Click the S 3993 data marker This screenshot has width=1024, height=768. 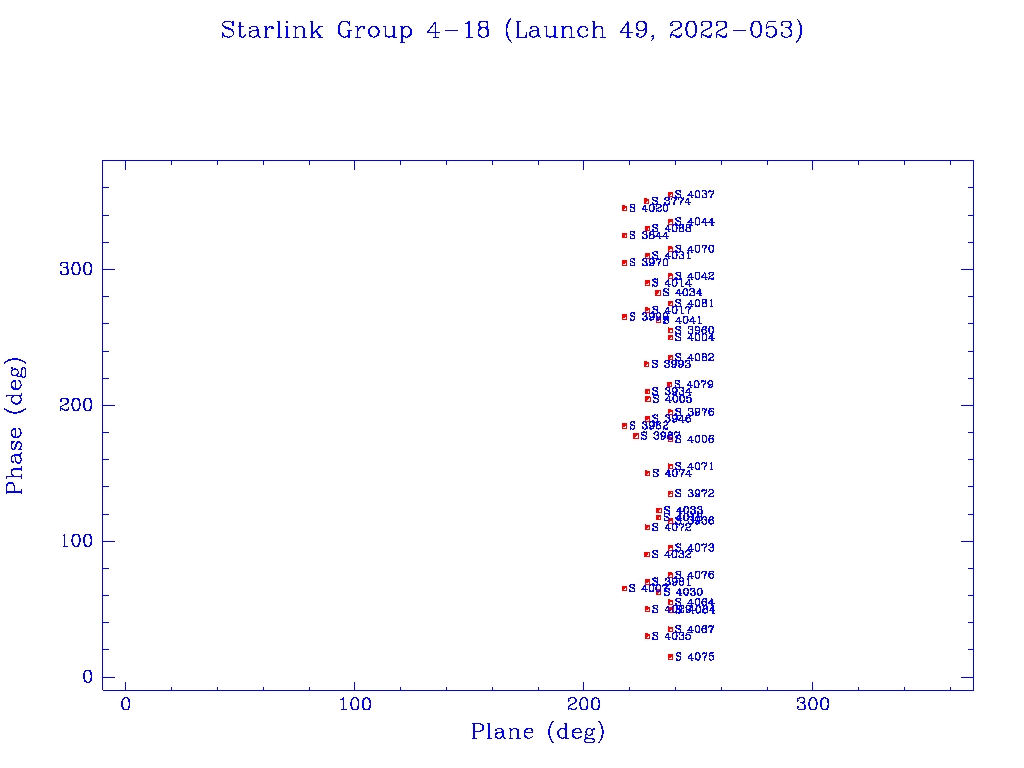(647, 364)
